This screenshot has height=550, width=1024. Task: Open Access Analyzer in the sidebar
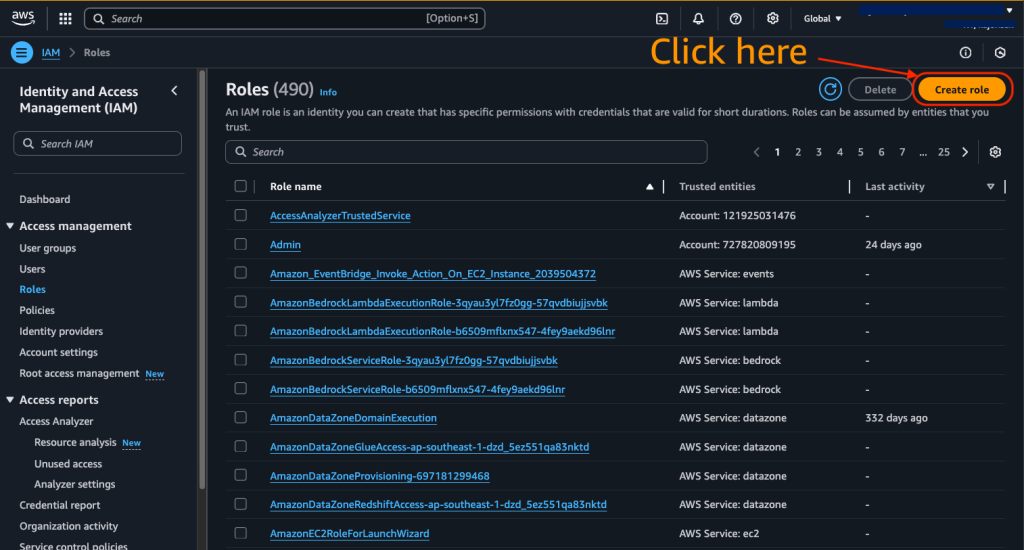pos(56,421)
